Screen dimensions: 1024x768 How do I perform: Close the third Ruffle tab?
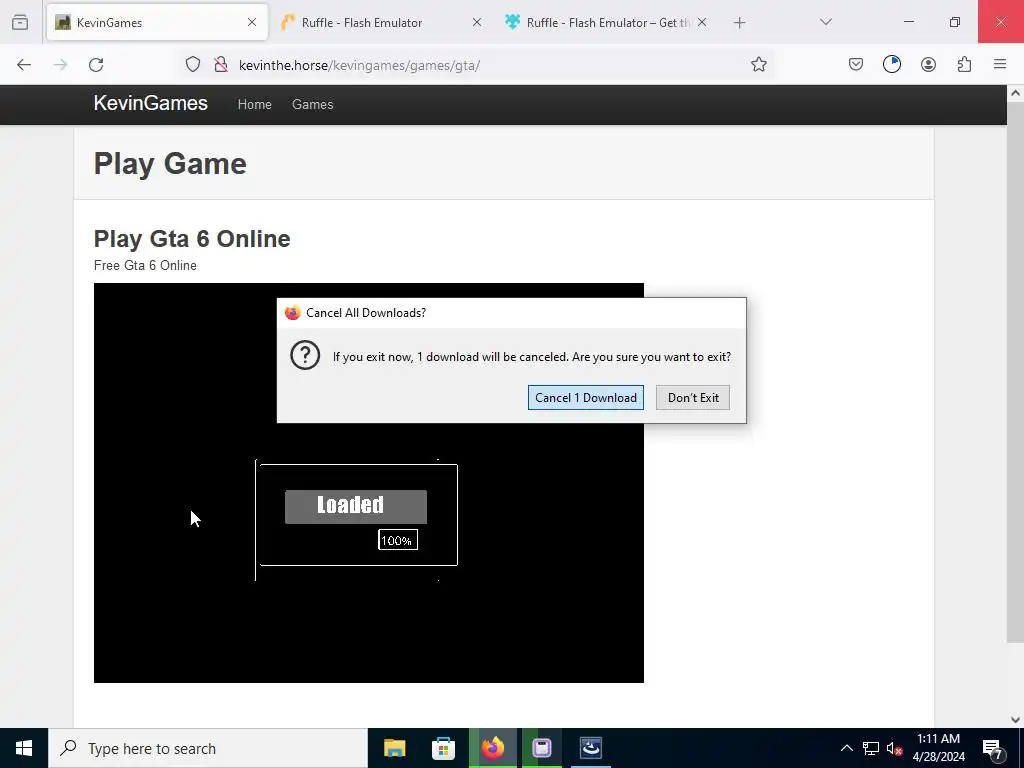tap(701, 22)
